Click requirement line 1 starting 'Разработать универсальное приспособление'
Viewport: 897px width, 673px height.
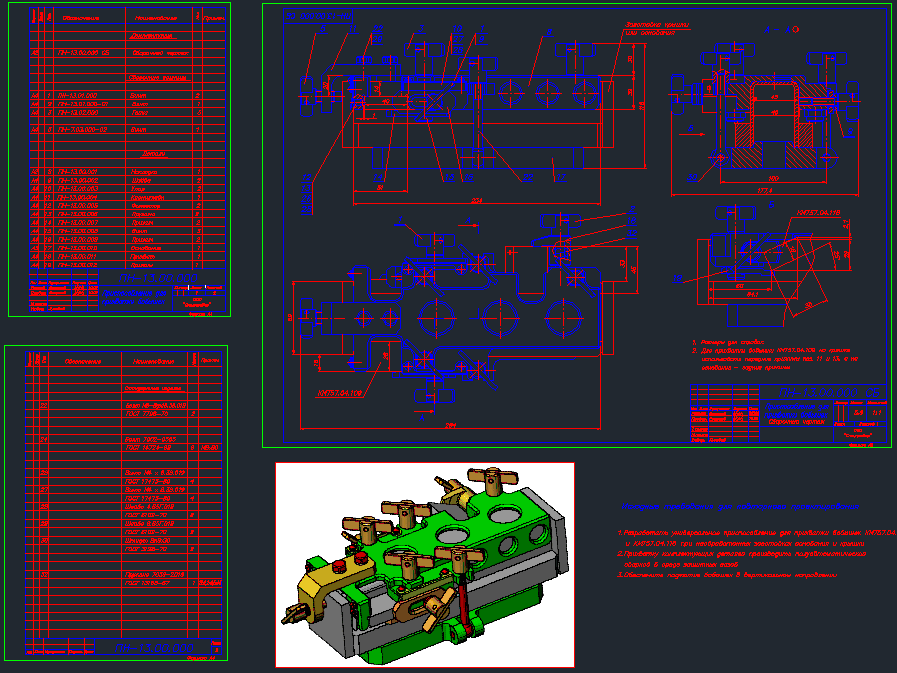[x=756, y=532]
